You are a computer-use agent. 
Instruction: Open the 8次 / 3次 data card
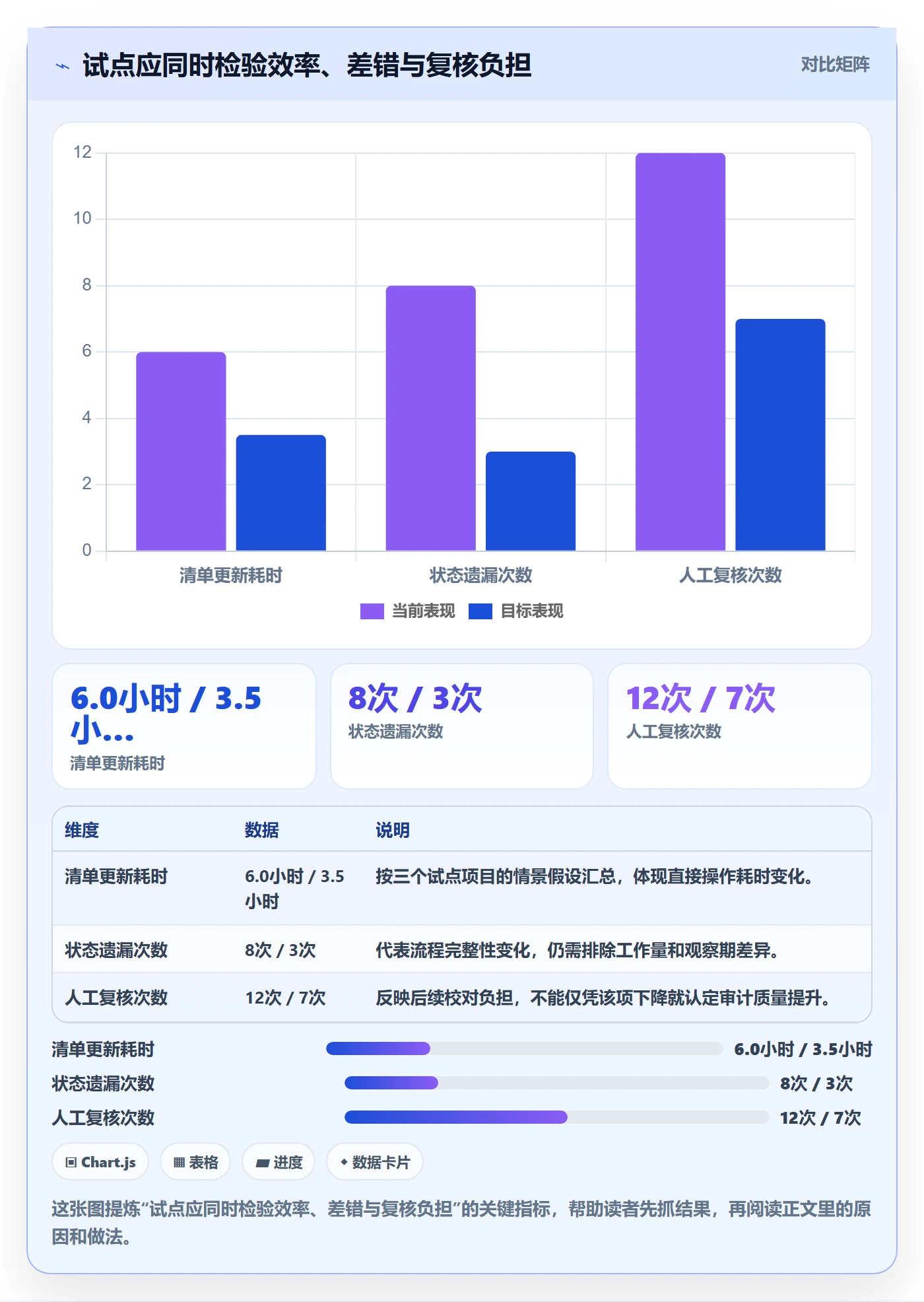click(x=462, y=726)
